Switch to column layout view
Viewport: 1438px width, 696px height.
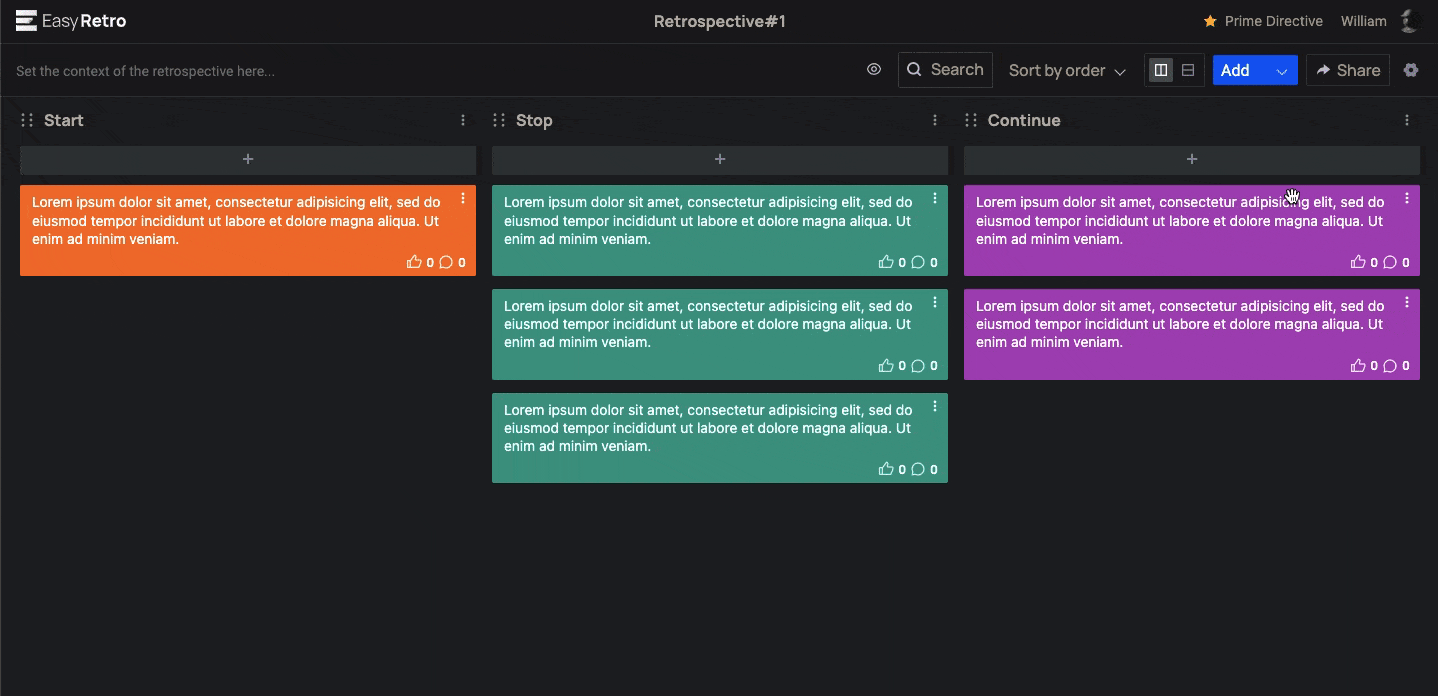coord(1161,70)
